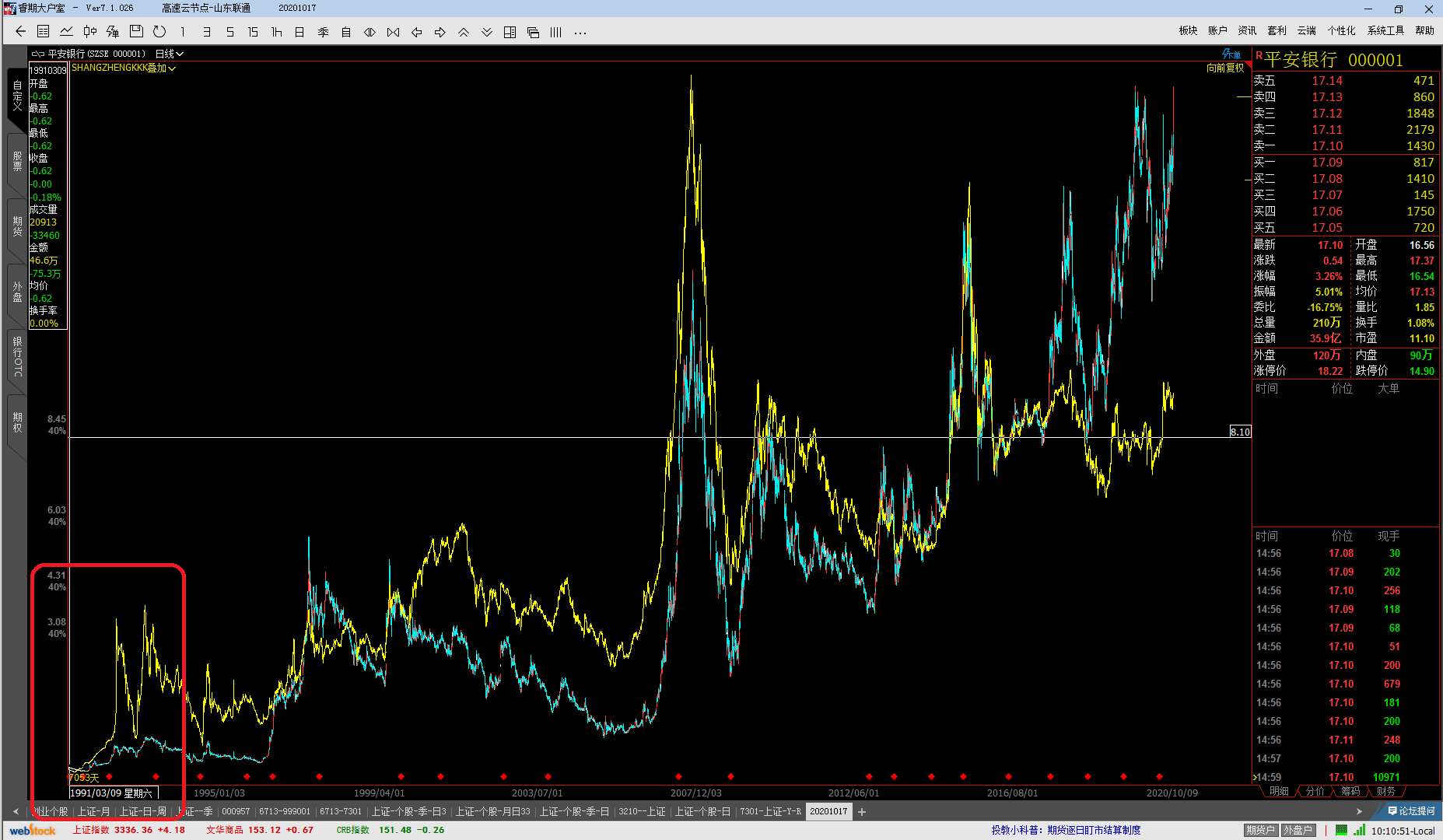Click the back arrow toolbar icon
Screen dimensions: 1443x840
(x=21, y=32)
